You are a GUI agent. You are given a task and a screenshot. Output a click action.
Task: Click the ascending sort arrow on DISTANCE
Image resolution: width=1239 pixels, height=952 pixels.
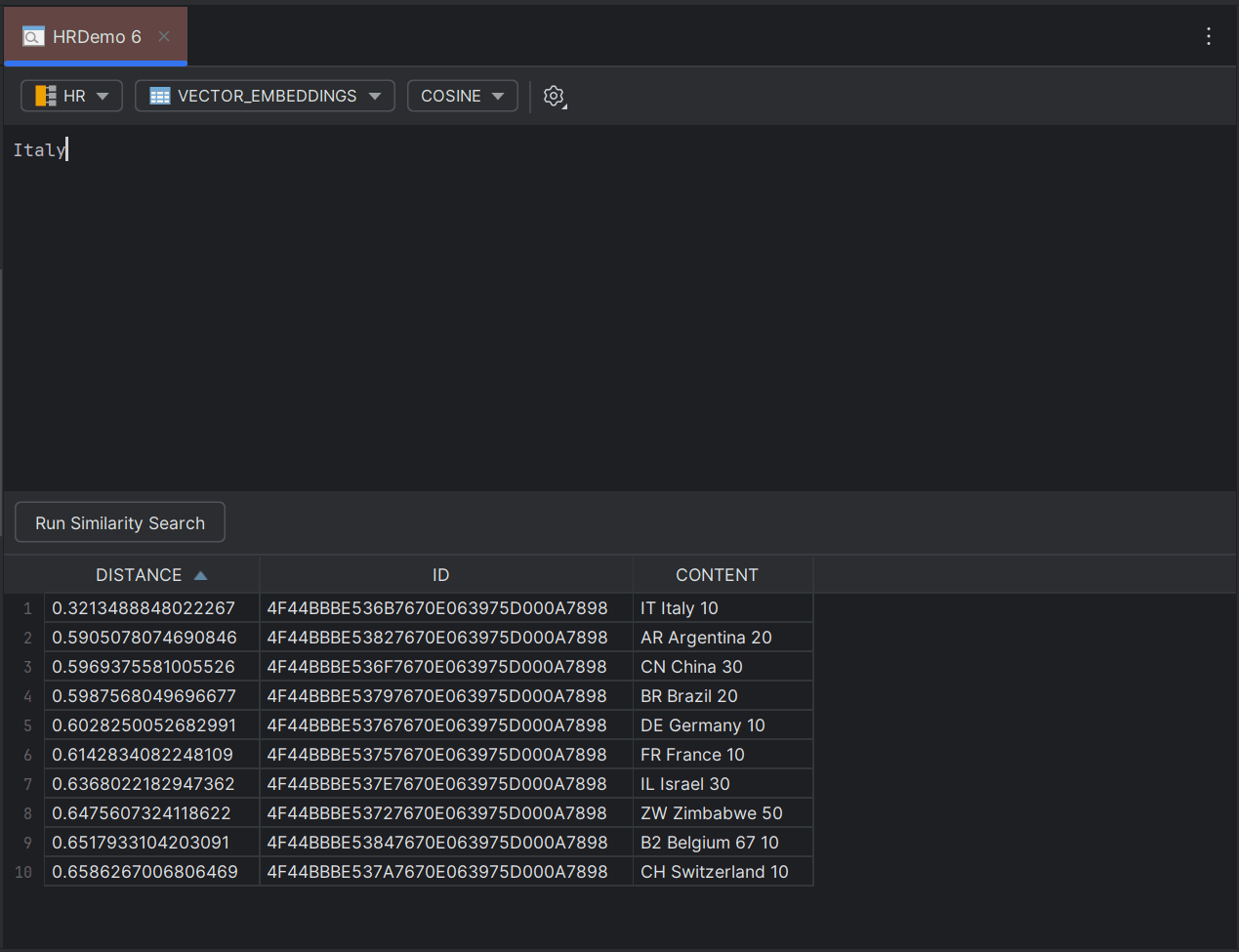(x=201, y=576)
